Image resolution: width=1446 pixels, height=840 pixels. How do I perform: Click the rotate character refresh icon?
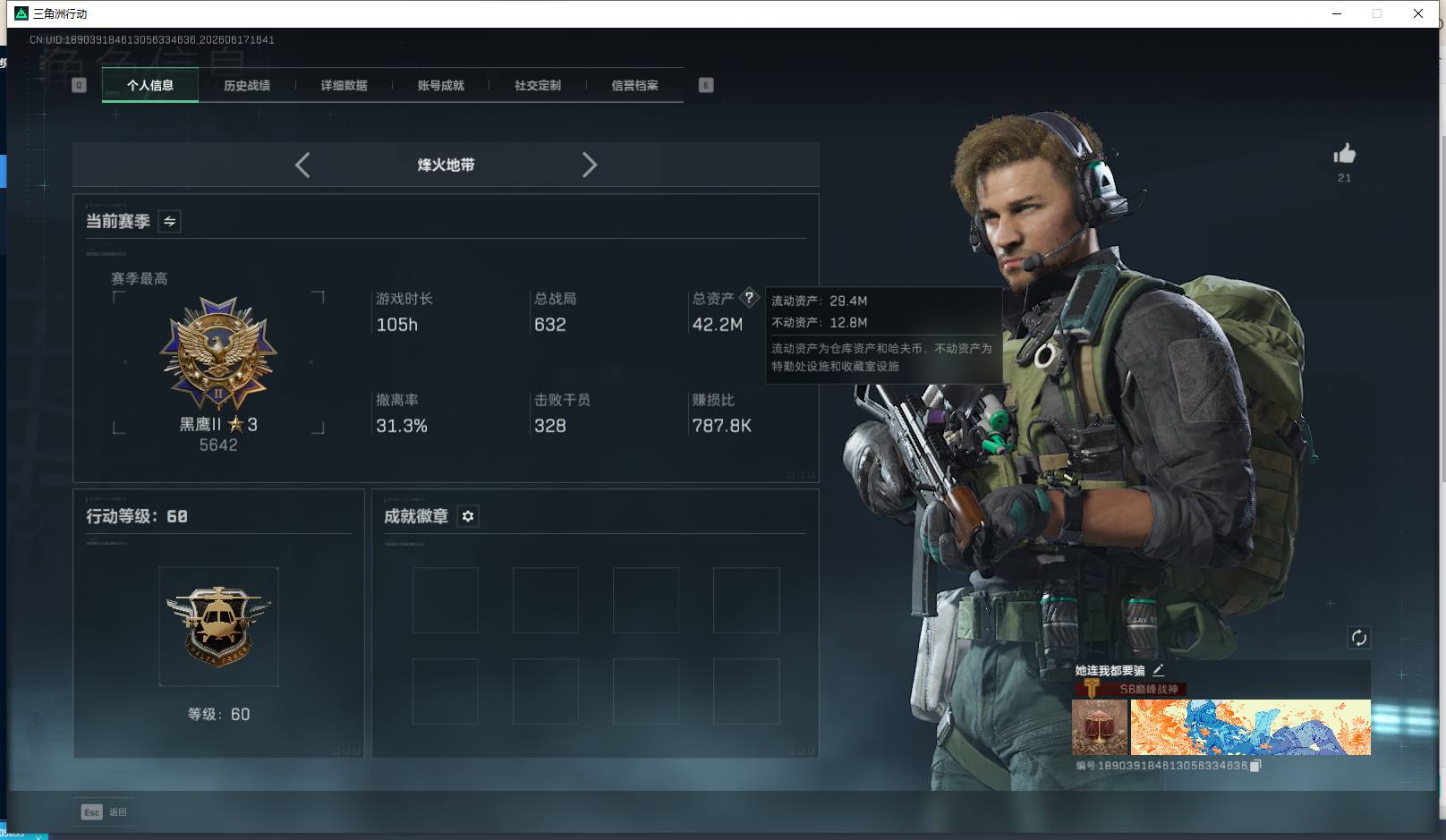(x=1358, y=638)
